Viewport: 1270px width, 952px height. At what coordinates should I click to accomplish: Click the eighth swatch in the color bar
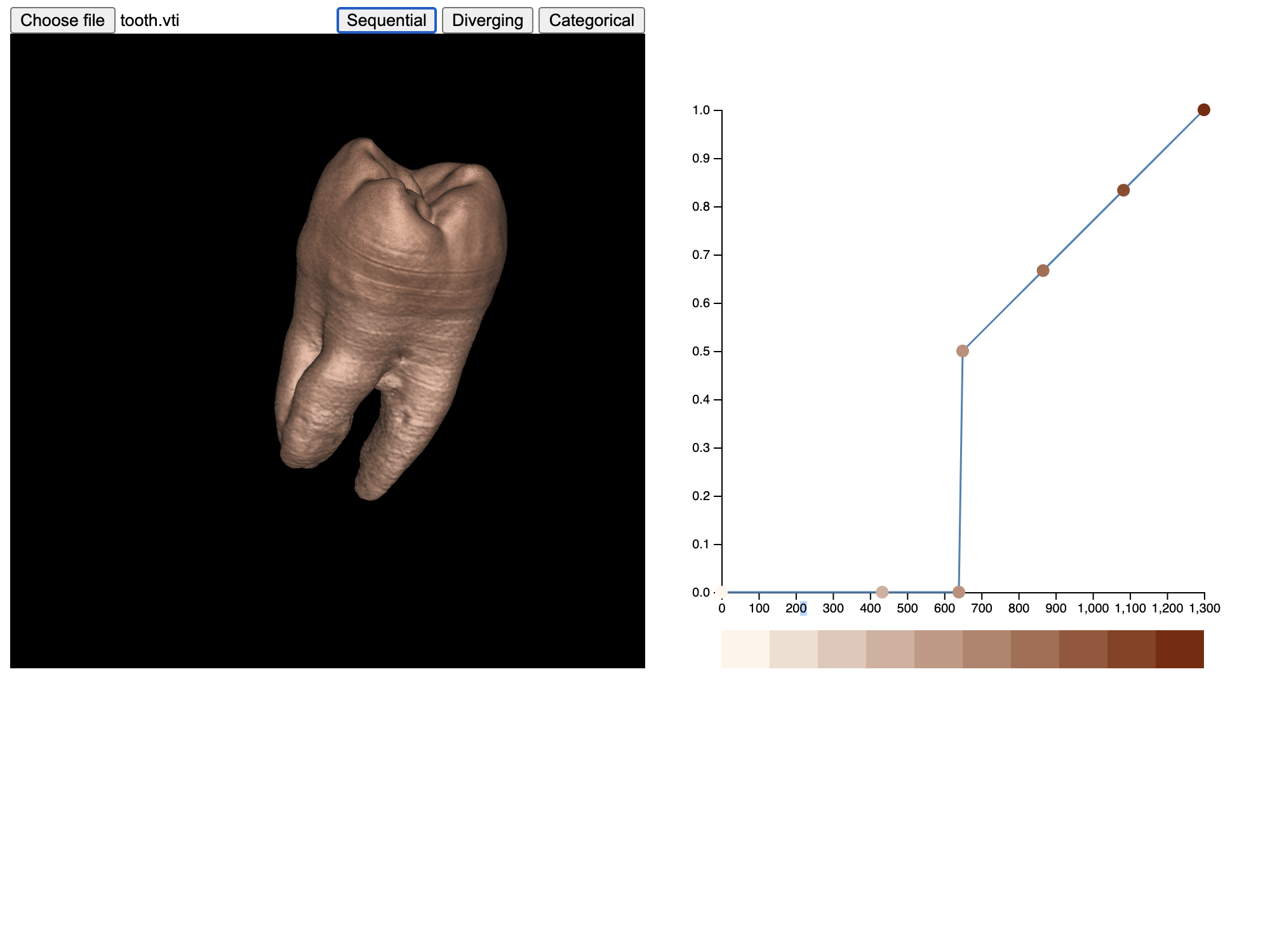click(x=1083, y=649)
